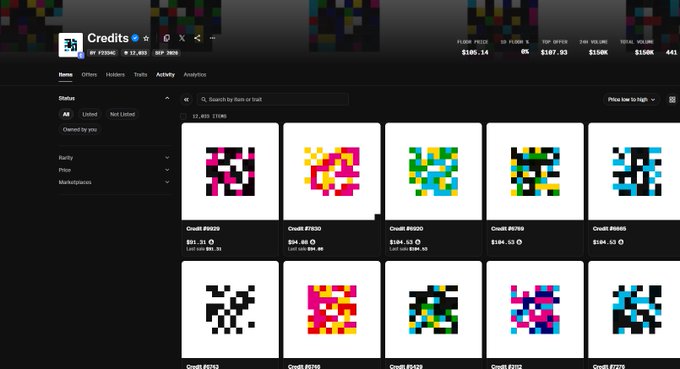The height and width of the screenshot is (369, 680).
Task: Switch to the Analytics tab
Action: (195, 75)
